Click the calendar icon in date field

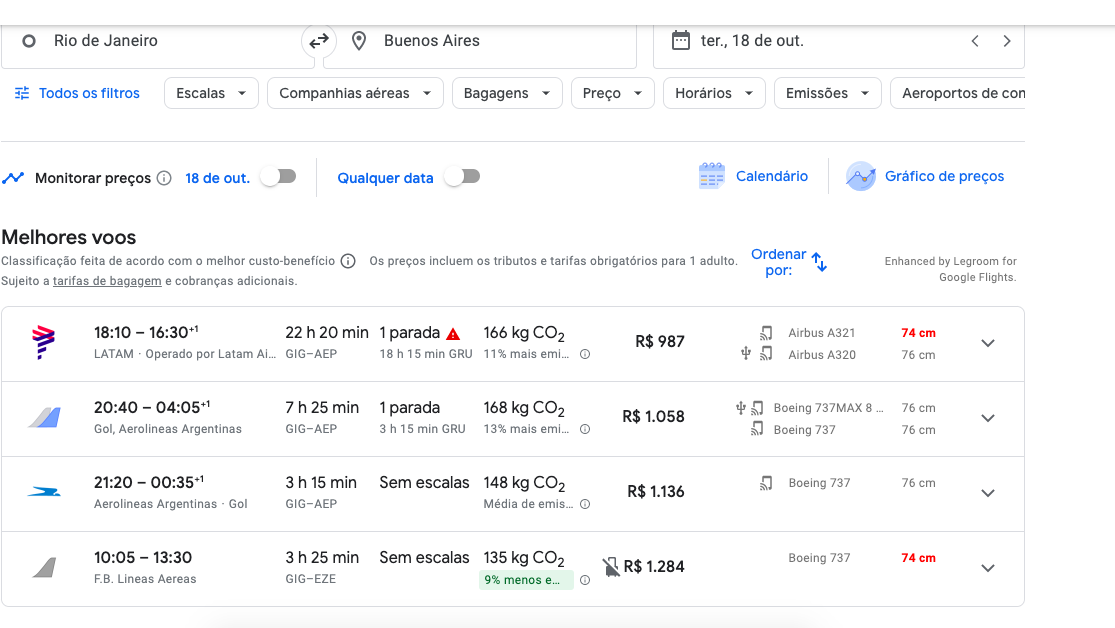point(681,41)
